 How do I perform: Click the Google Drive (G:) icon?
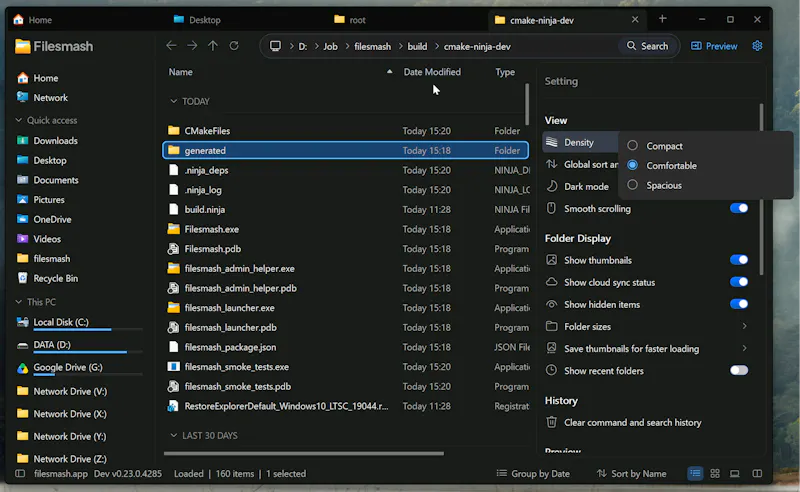click(22, 368)
